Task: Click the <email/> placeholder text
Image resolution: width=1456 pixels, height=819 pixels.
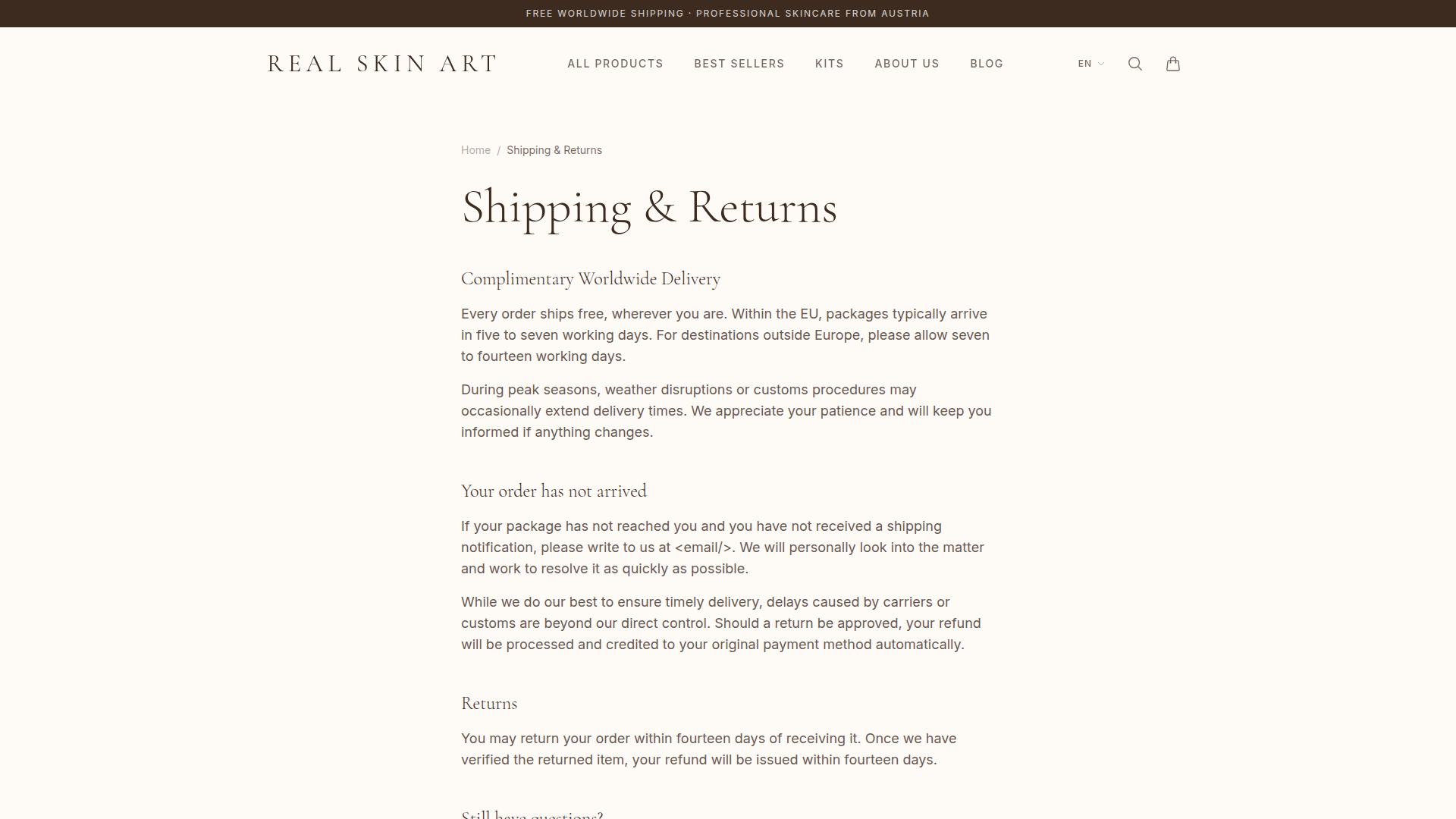Action: coord(703,548)
